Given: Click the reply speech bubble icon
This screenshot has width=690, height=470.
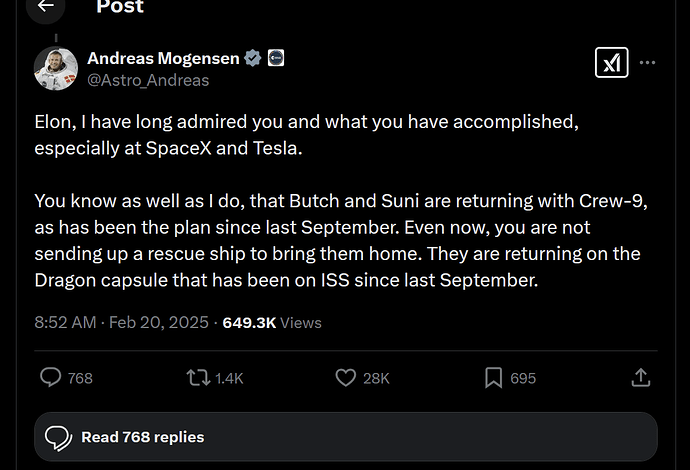Looking at the screenshot, I should coord(51,378).
